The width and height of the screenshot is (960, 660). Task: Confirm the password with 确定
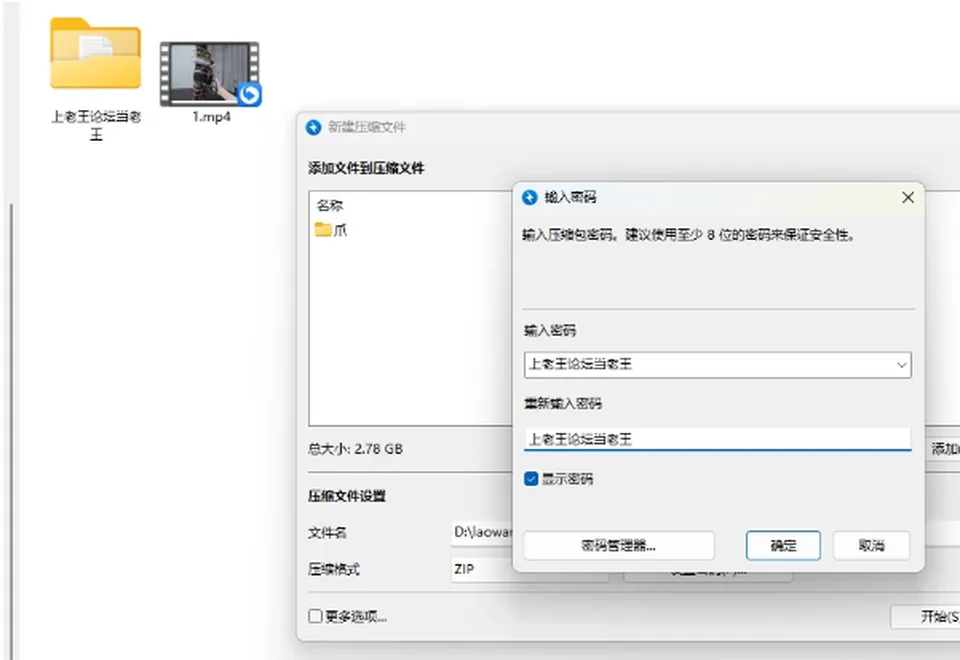[783, 546]
